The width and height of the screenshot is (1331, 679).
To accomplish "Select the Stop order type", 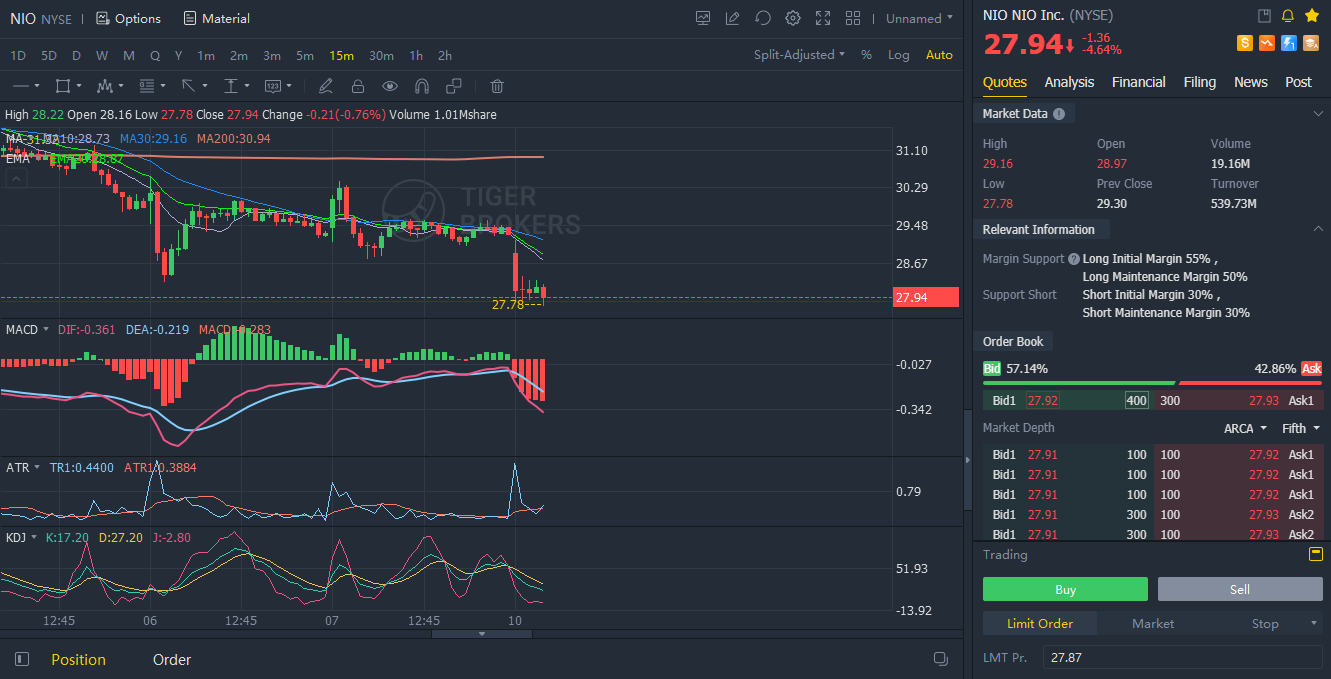I will point(1265,623).
